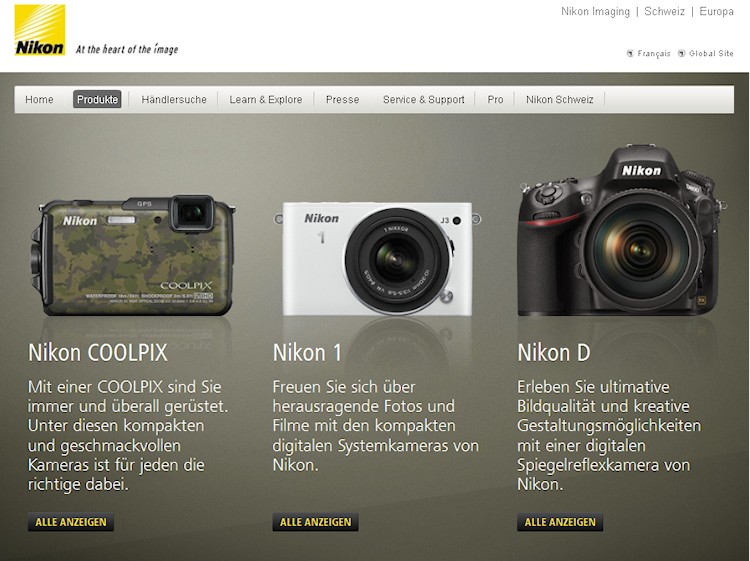Viewport: 750px width, 561px height.
Task: Click Alle Anzeigen under Nikon D
Action: 560,522
